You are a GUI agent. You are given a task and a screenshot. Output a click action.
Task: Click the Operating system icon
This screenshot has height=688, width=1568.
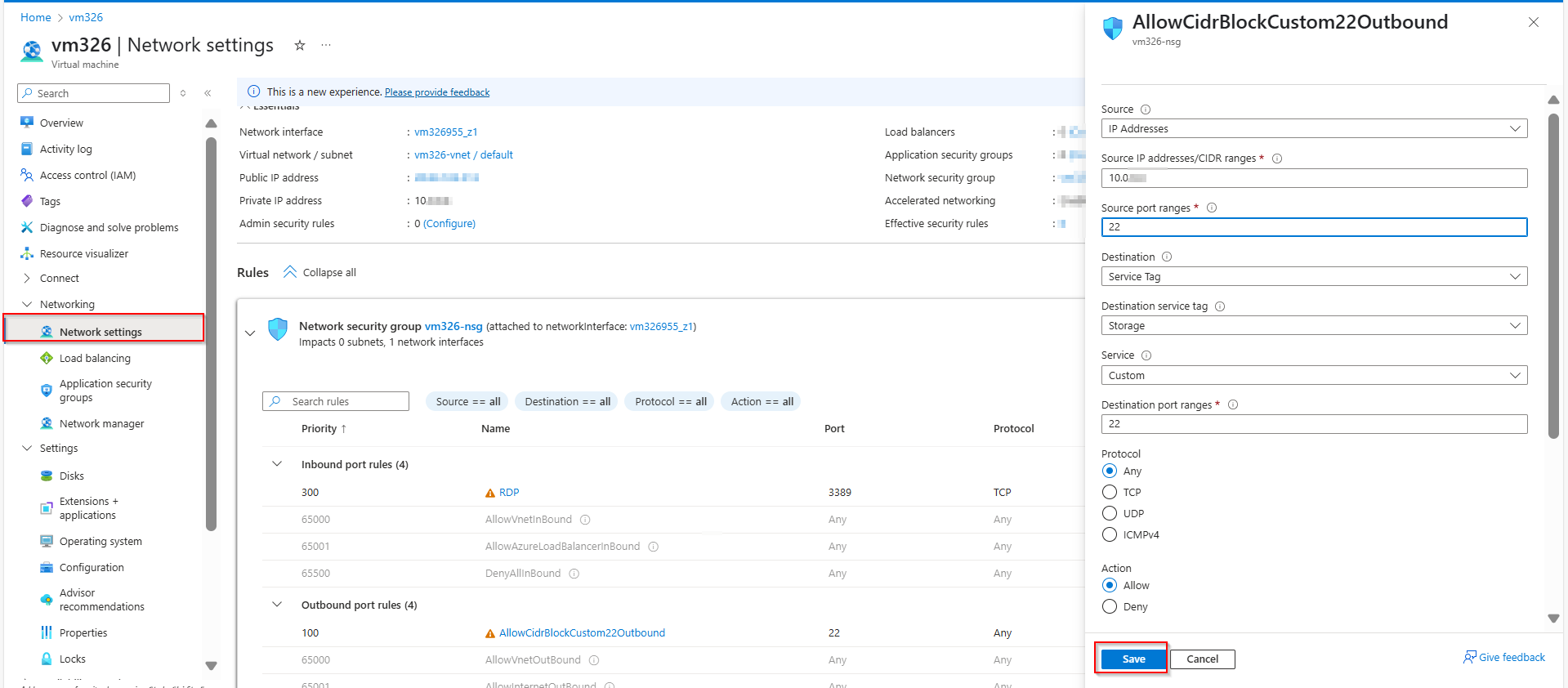(47, 541)
